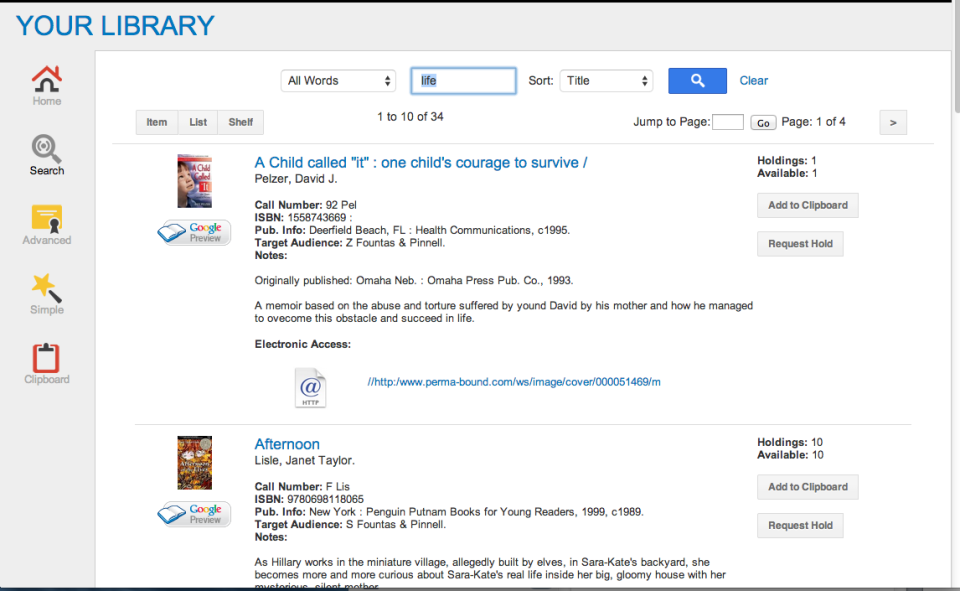The width and height of the screenshot is (960, 591).
Task: Click the HTTP electronic access icon
Action: coord(310,388)
